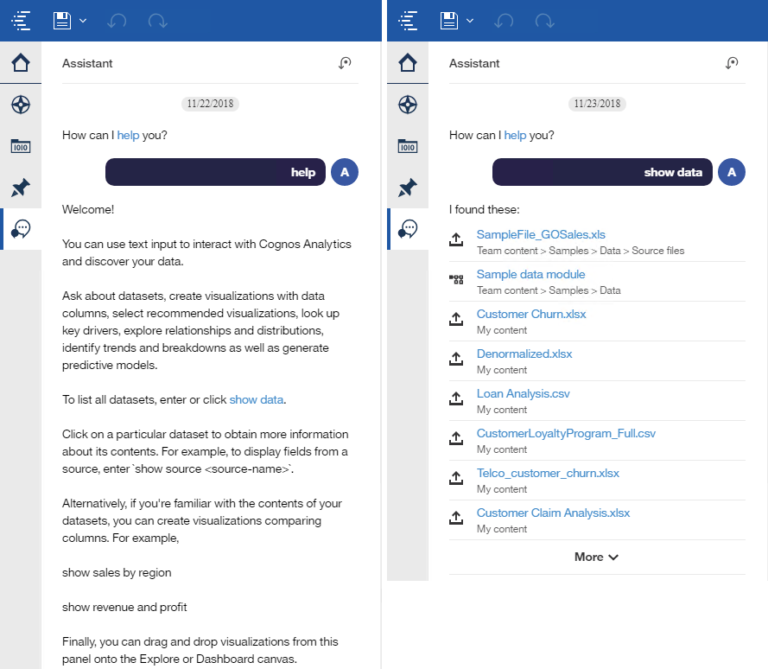The height and width of the screenshot is (669, 768).
Task: Open navigation menu icon in left panel
Action: click(x=21, y=21)
